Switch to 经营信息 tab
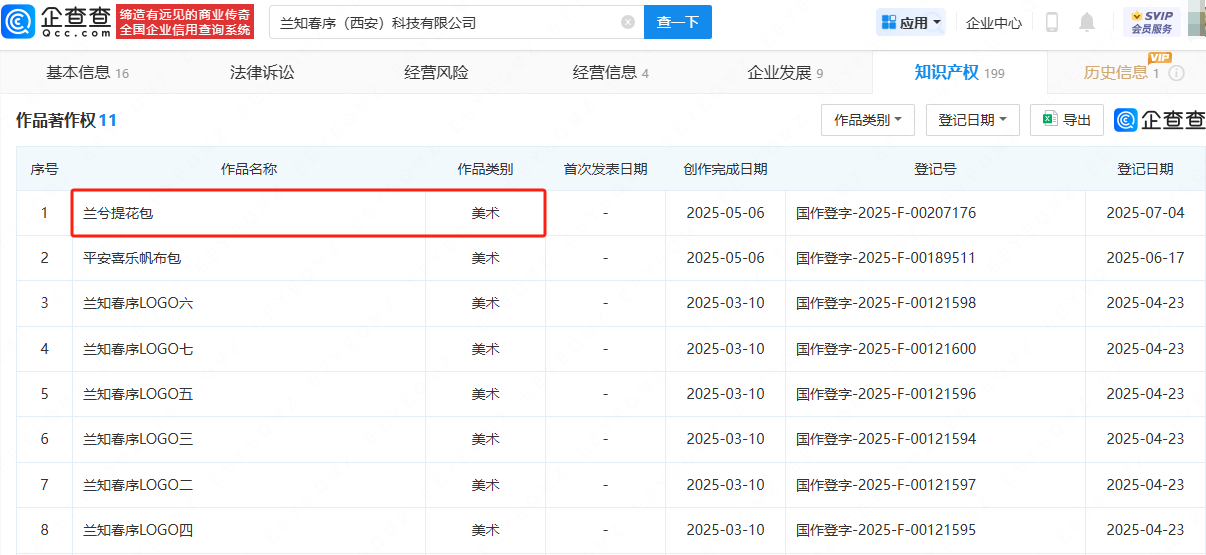 (x=610, y=72)
